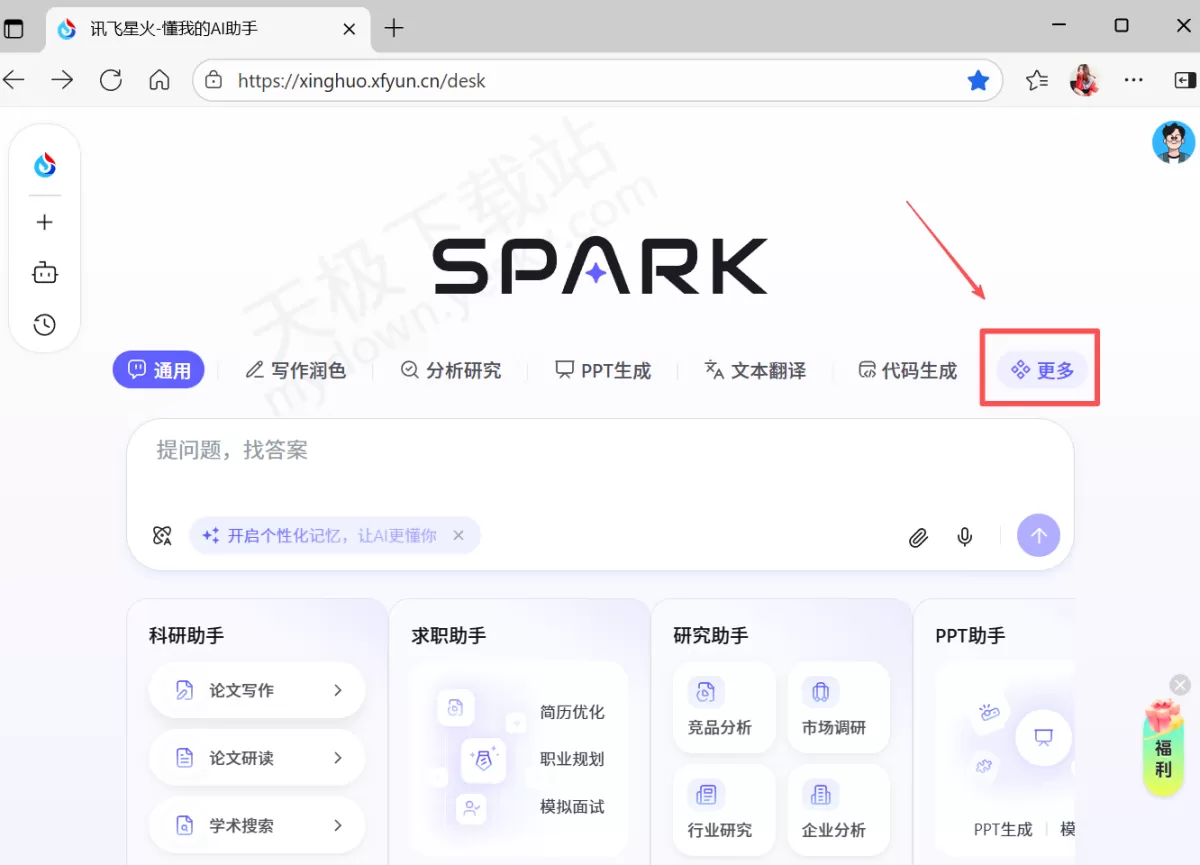Select the 通用 mode tab
This screenshot has height=865, width=1200.
click(x=158, y=370)
